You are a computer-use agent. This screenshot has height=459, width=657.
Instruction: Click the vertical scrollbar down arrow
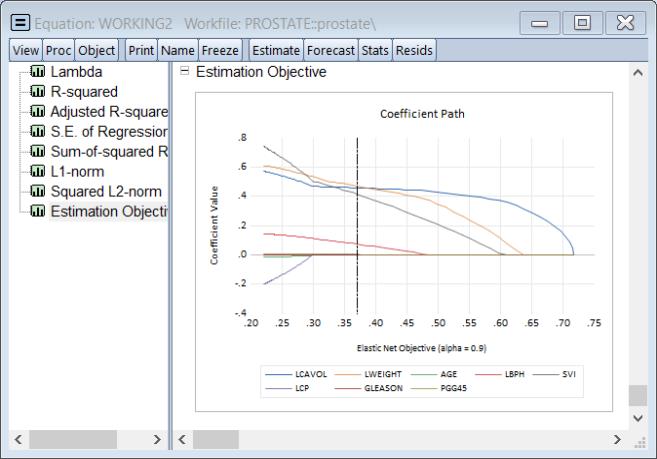(x=637, y=418)
